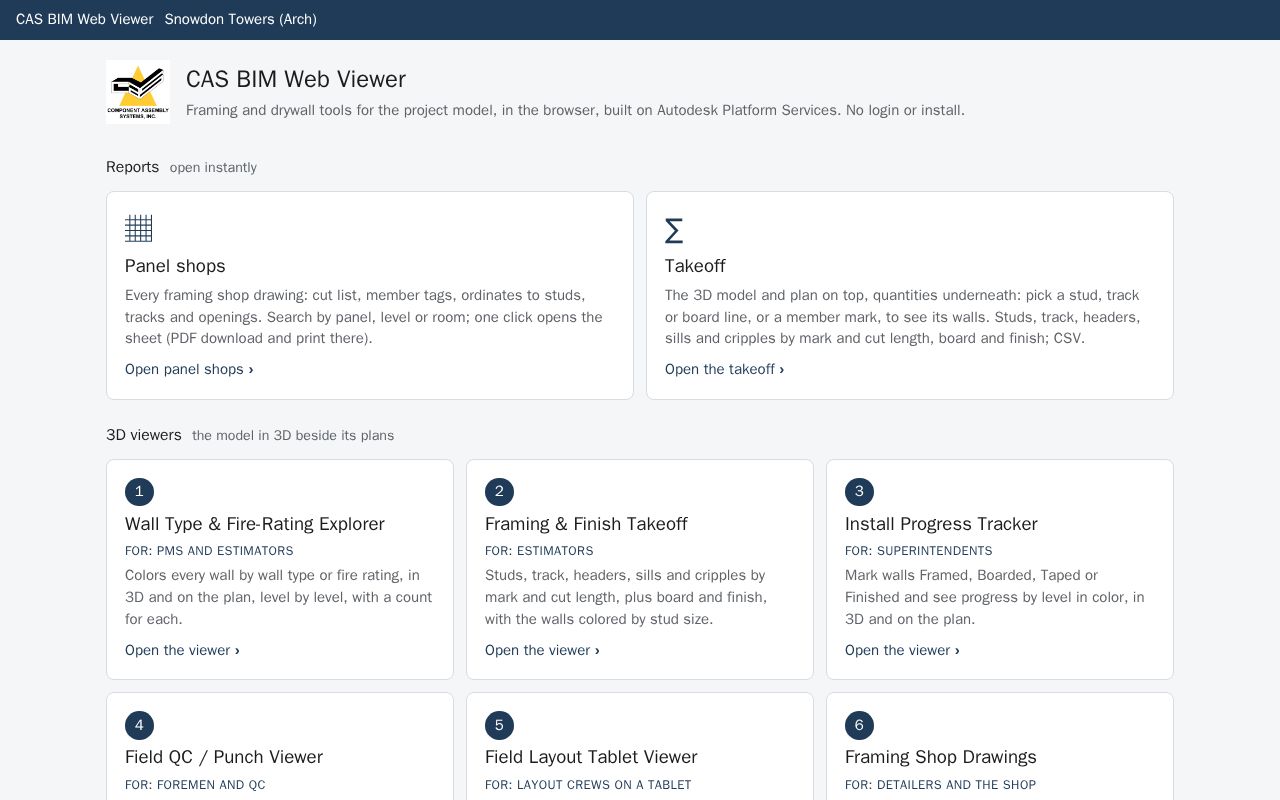
Task: Select the Install Progress Tracker title
Action: [x=941, y=524]
